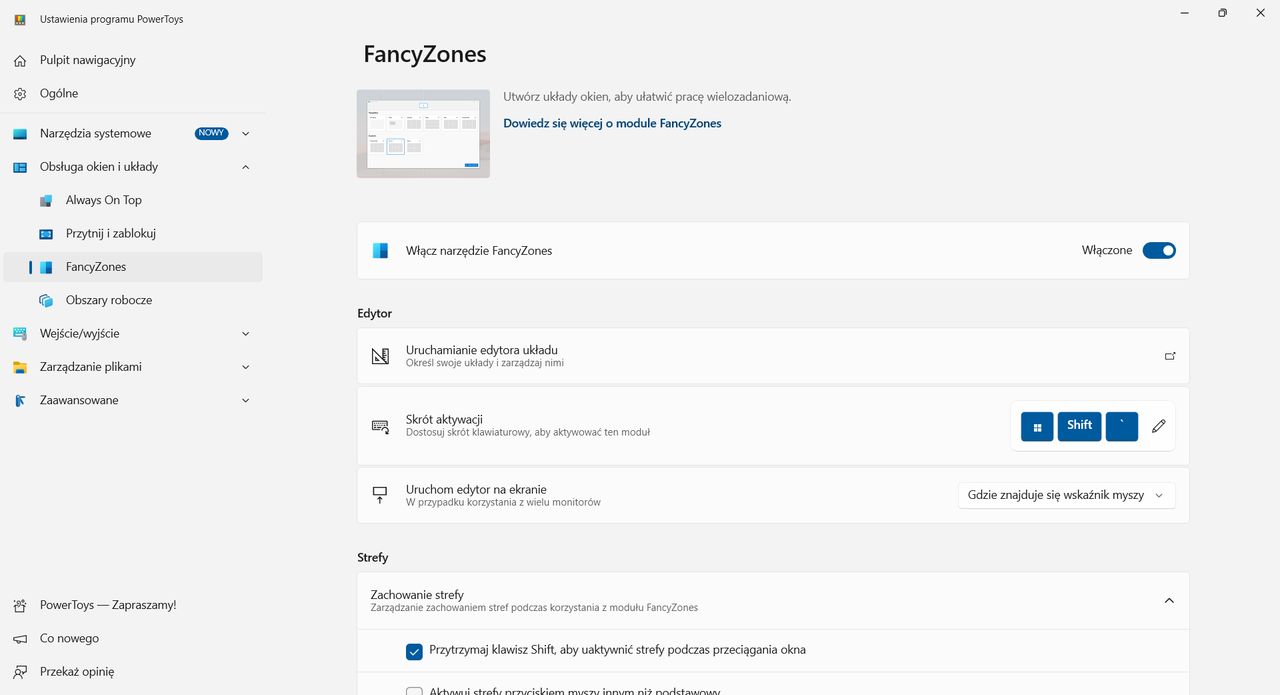This screenshot has width=1280, height=695.
Task: Click the Skrót aktywacji keyboard icon
Action: pyautogui.click(x=380, y=426)
